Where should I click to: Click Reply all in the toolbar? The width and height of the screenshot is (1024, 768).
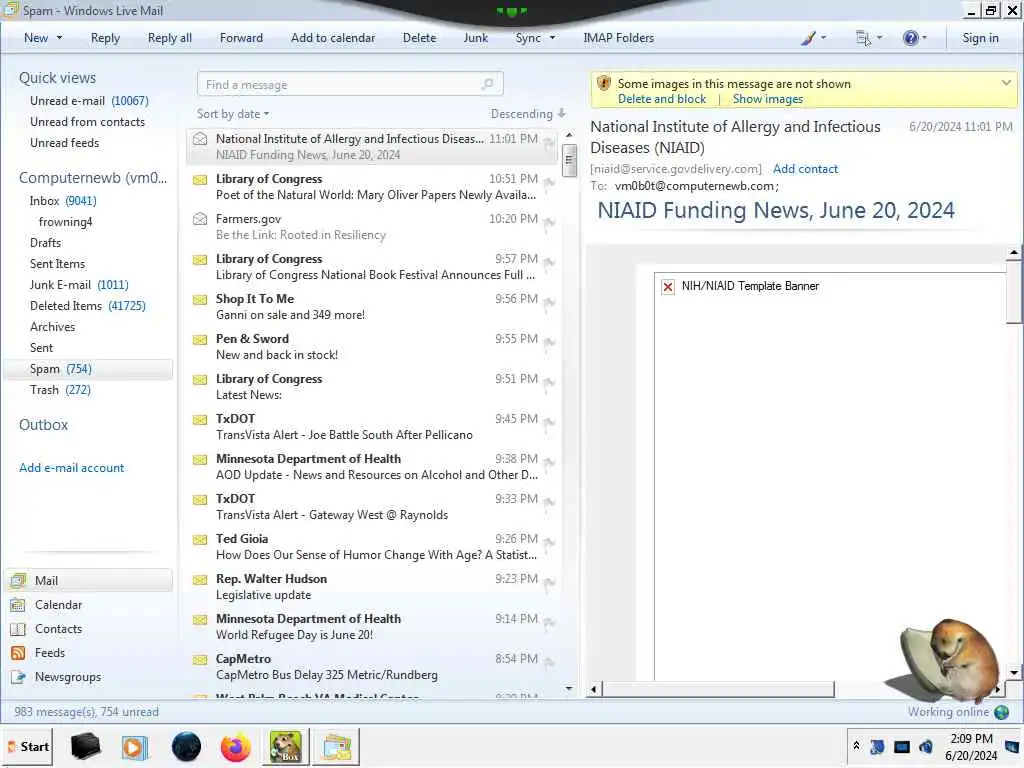coord(170,39)
